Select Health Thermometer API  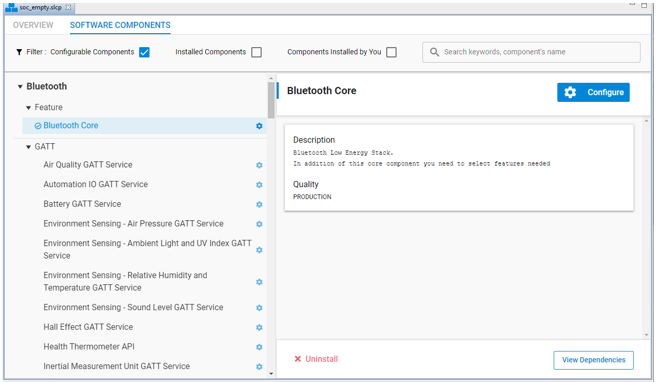pyautogui.click(x=89, y=347)
